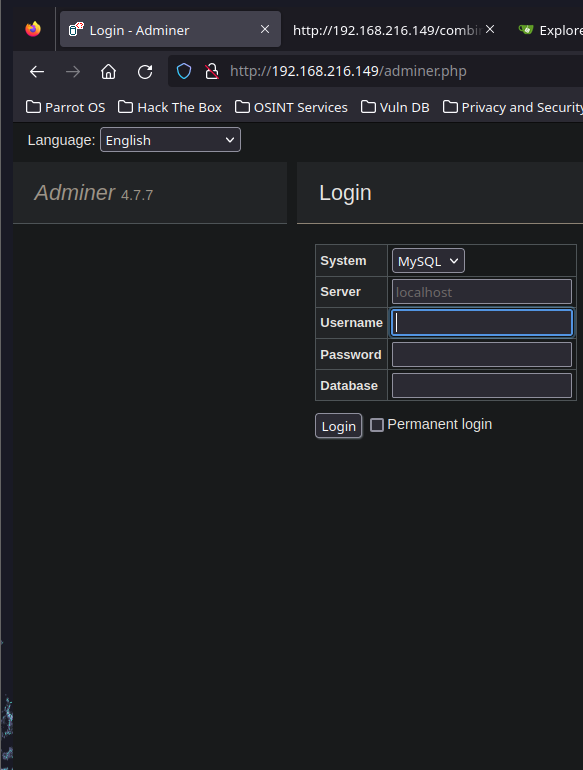
Task: Click the insecure connection padlock icon
Action: pyautogui.click(x=212, y=71)
